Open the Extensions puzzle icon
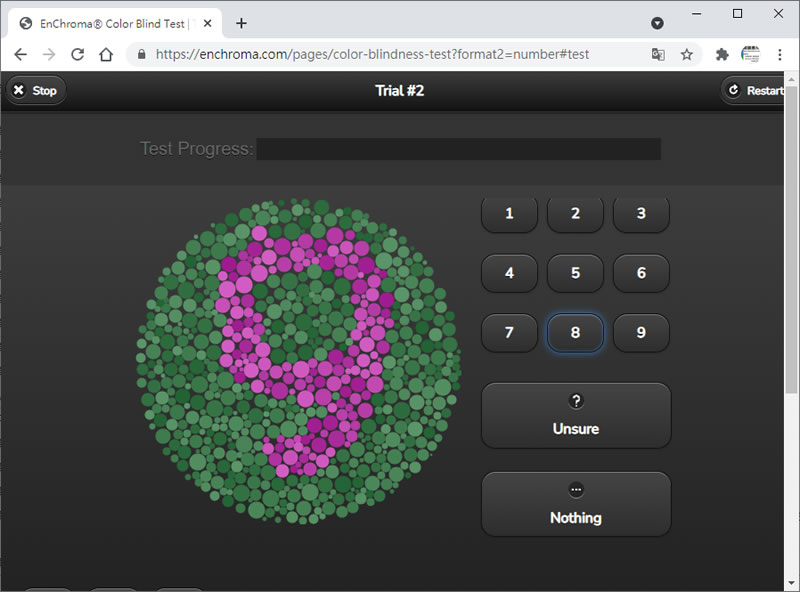 721,55
